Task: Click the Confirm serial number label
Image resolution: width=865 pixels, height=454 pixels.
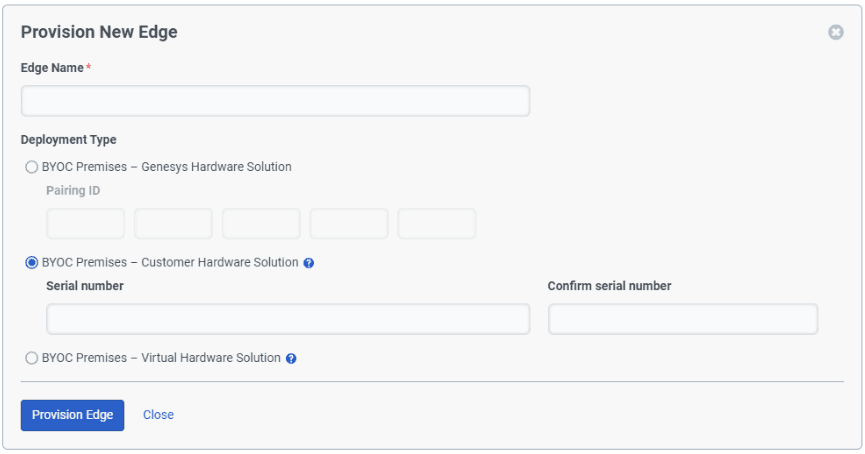Action: click(x=609, y=286)
